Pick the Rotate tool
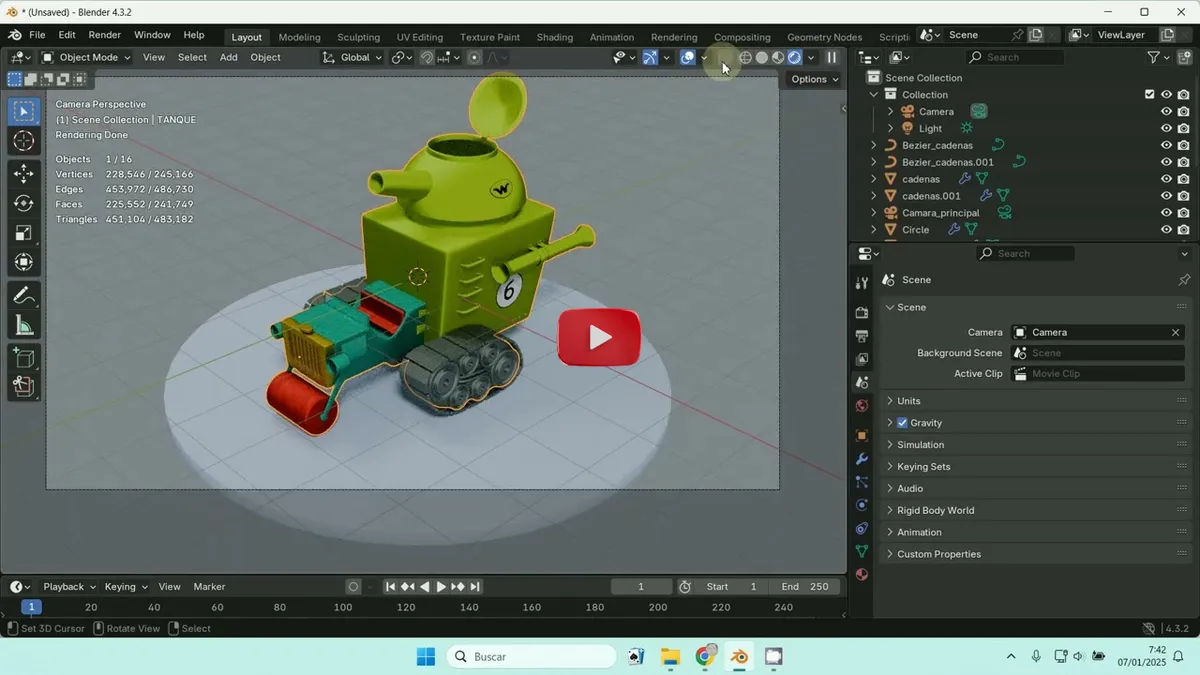 pos(24,204)
